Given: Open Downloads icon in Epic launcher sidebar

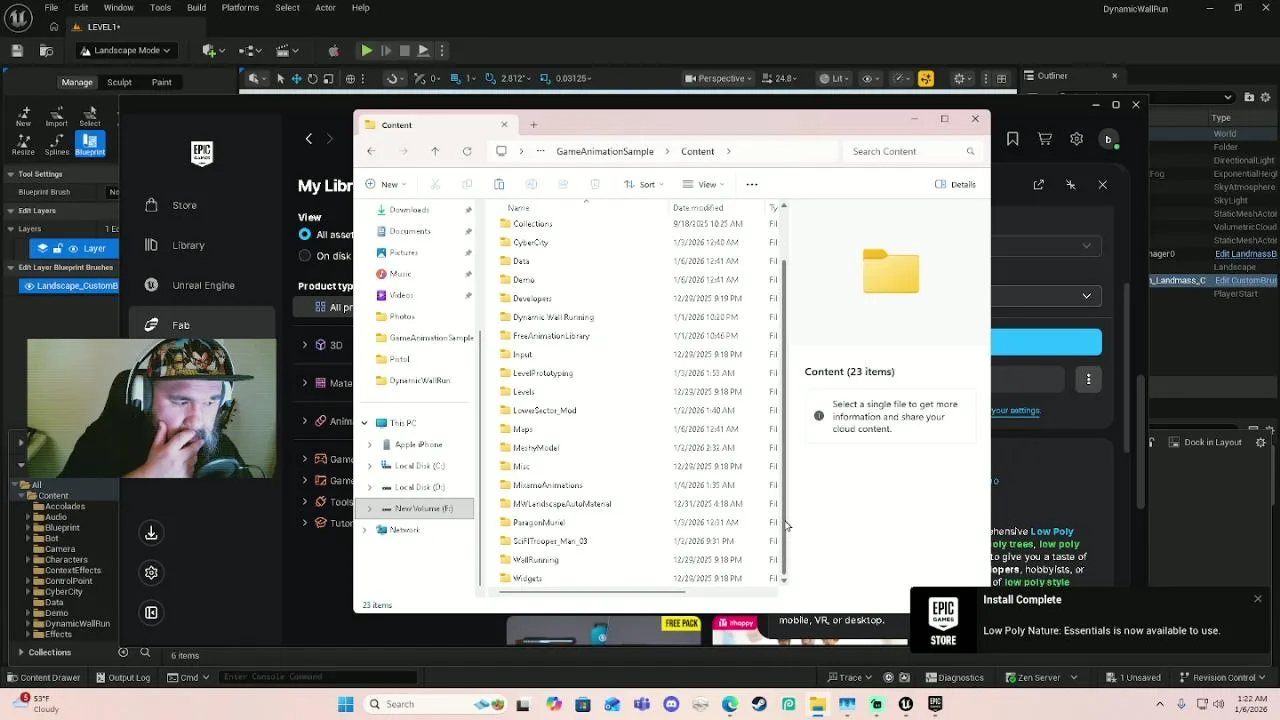Looking at the screenshot, I should [x=151, y=533].
